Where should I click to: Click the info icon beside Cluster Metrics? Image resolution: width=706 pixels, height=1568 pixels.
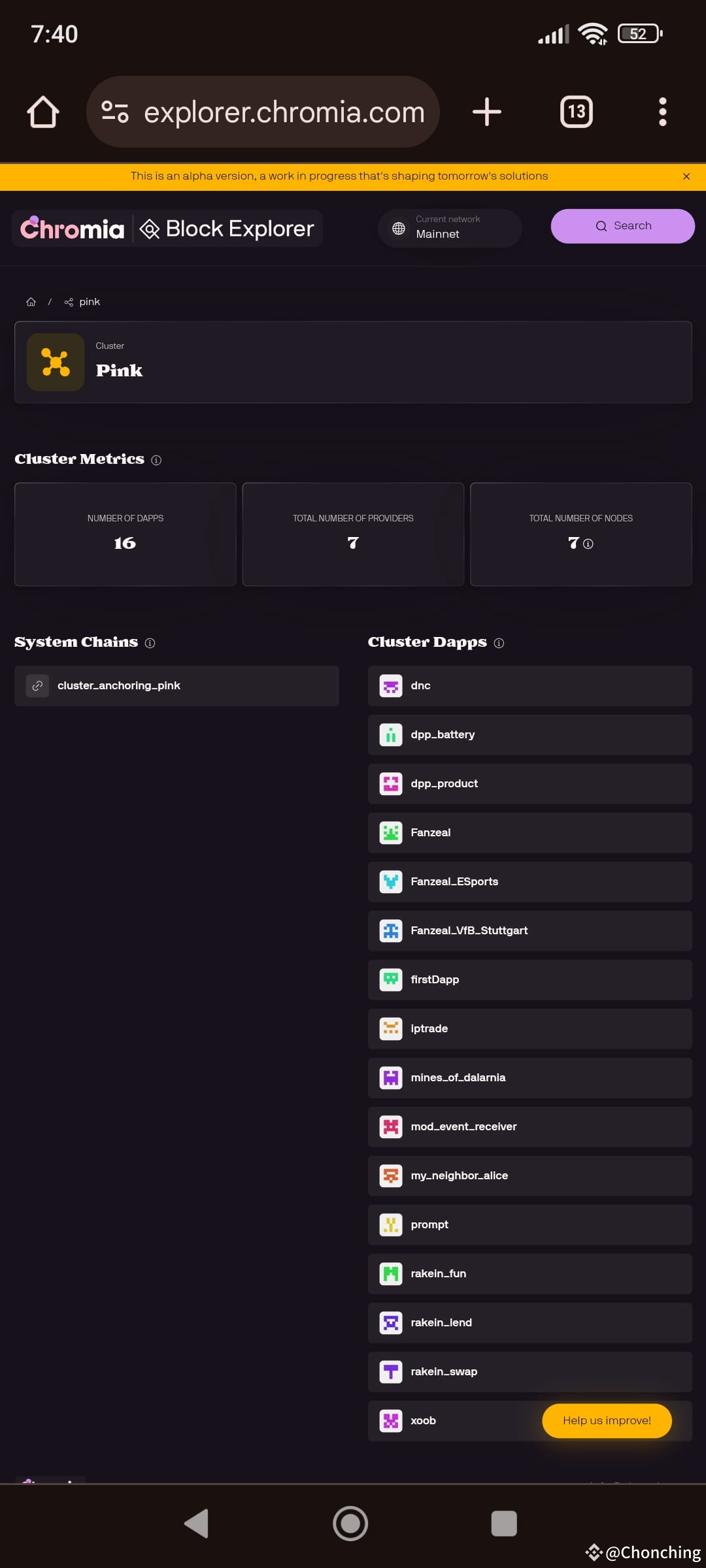pyautogui.click(x=156, y=460)
